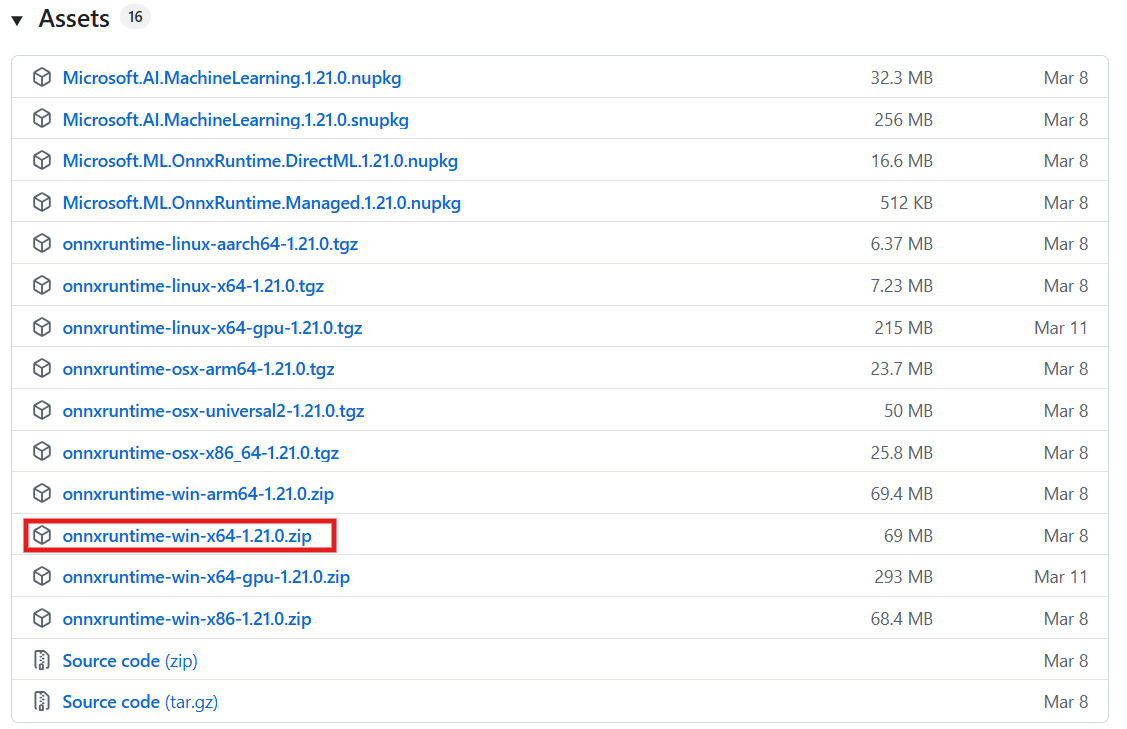
Task: Click the package icon beside Microsoft.ML.OnnxRuntime.DirectML.1.21.0.nupkg
Action: pyautogui.click(x=41, y=160)
